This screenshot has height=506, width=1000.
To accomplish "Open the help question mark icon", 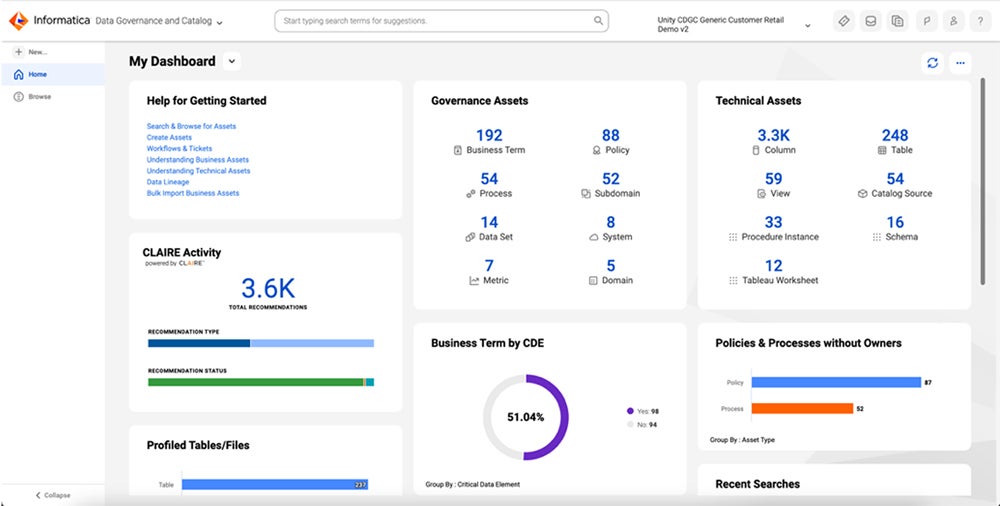I will [980, 21].
